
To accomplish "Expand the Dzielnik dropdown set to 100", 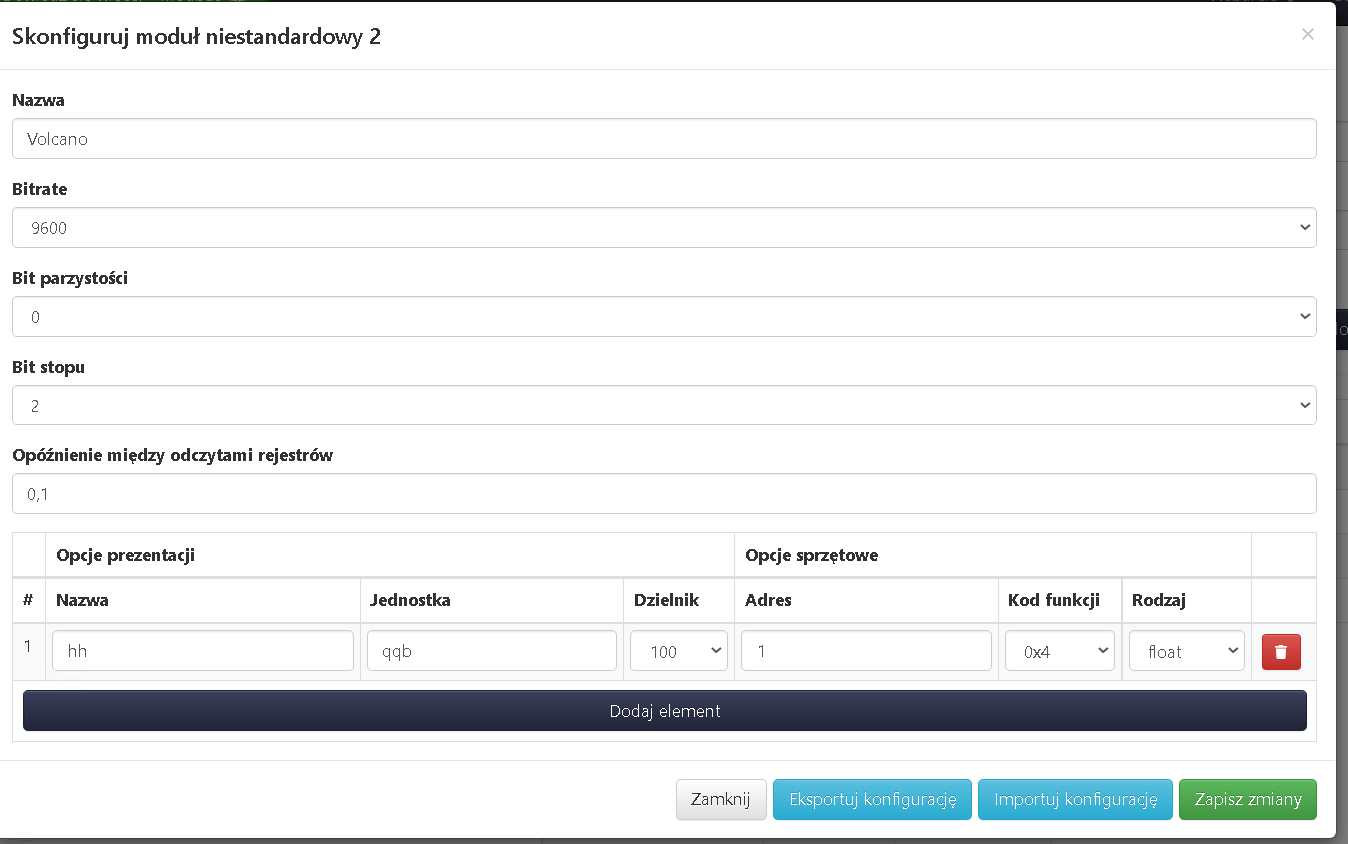I will pos(678,651).
